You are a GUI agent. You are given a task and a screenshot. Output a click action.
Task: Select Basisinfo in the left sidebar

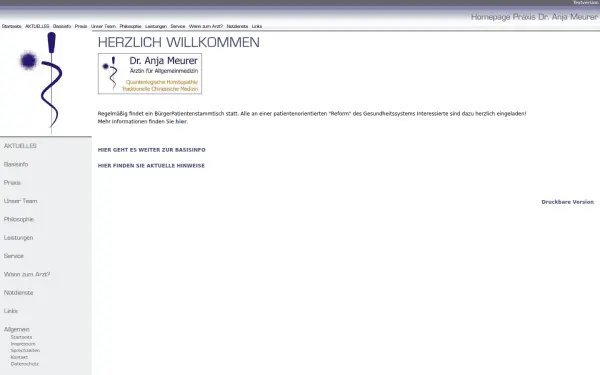coord(16,164)
